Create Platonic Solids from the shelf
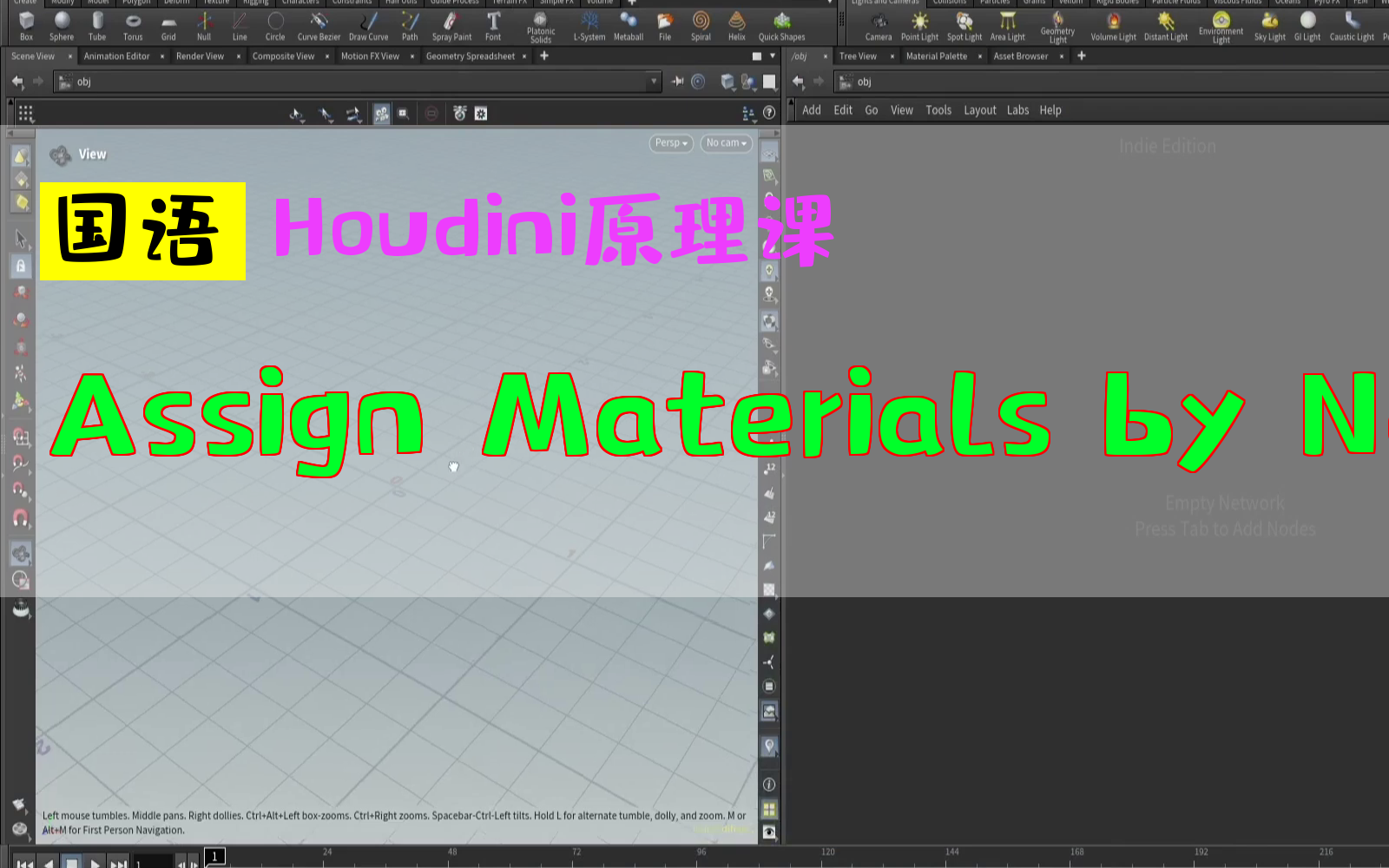 [541, 28]
